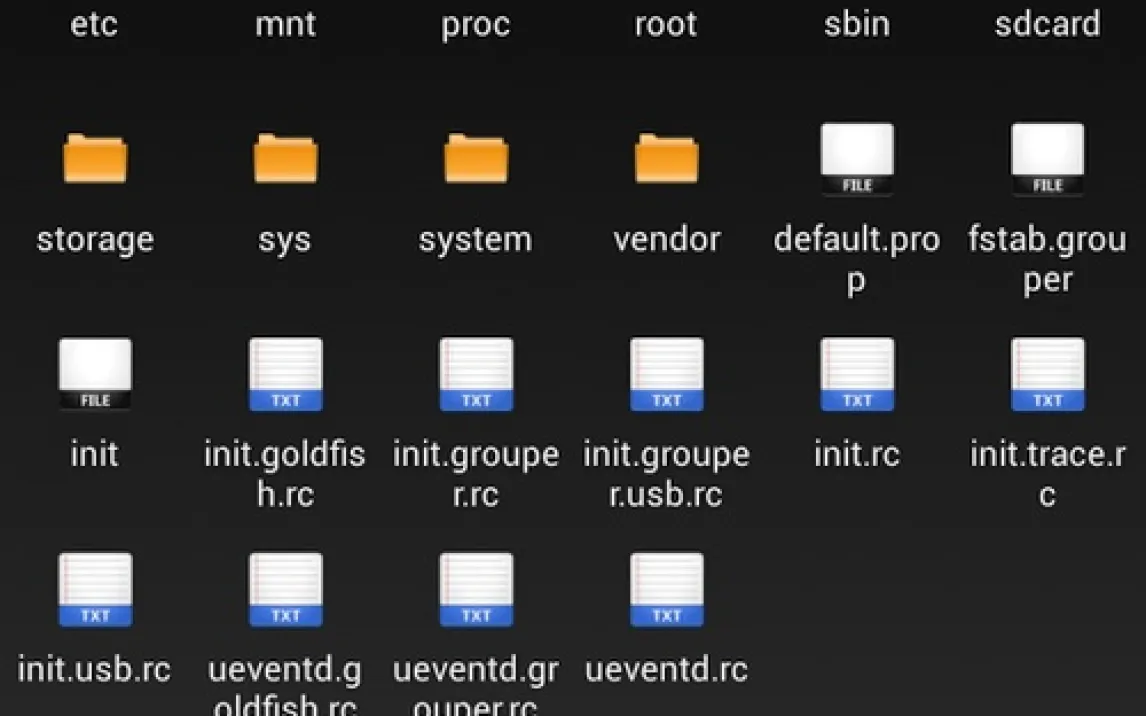Tap the etc folder label
Screen dimensions: 1146x716
pos(95,24)
